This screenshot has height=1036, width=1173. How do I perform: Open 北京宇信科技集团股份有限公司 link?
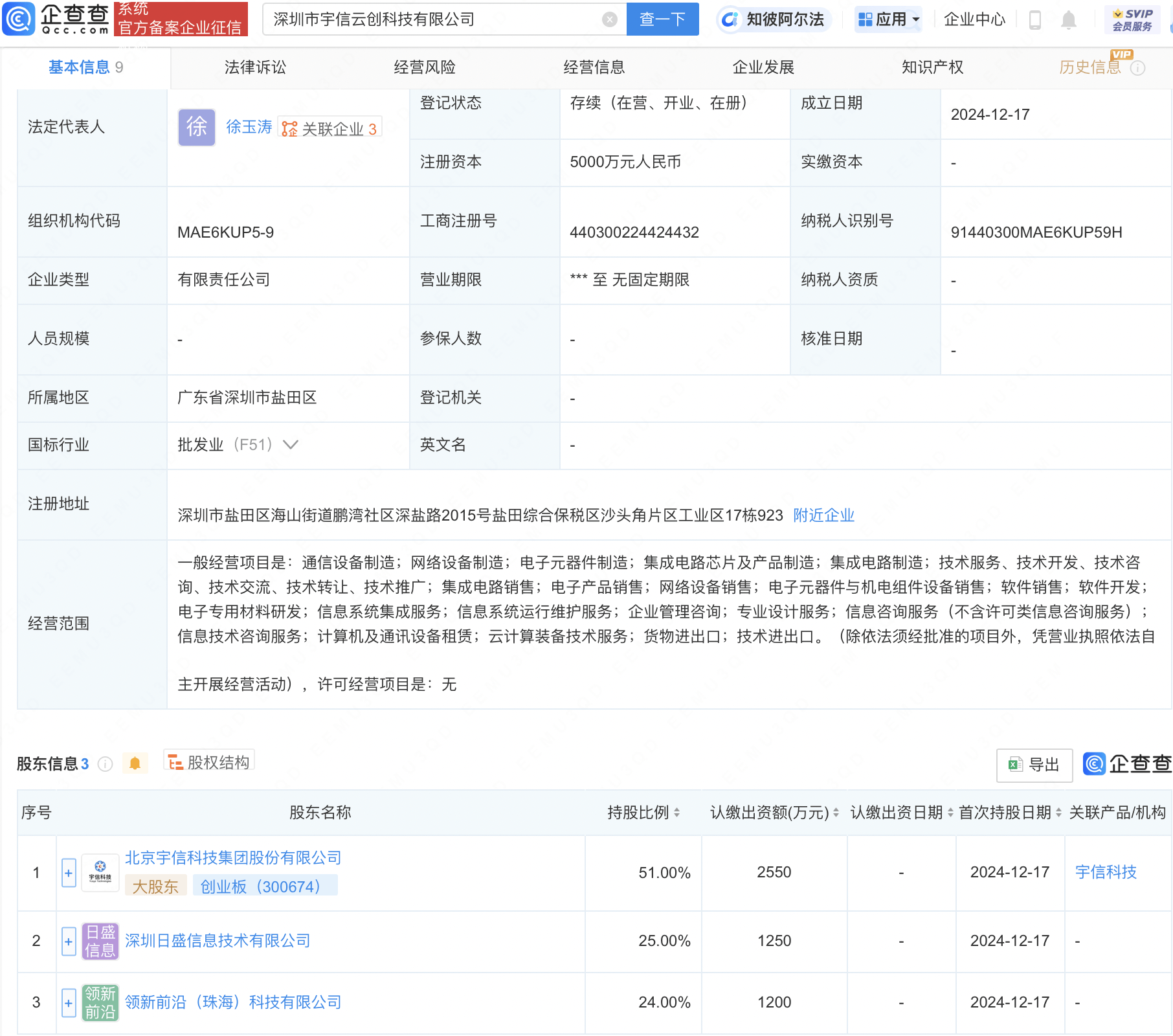coord(233,858)
